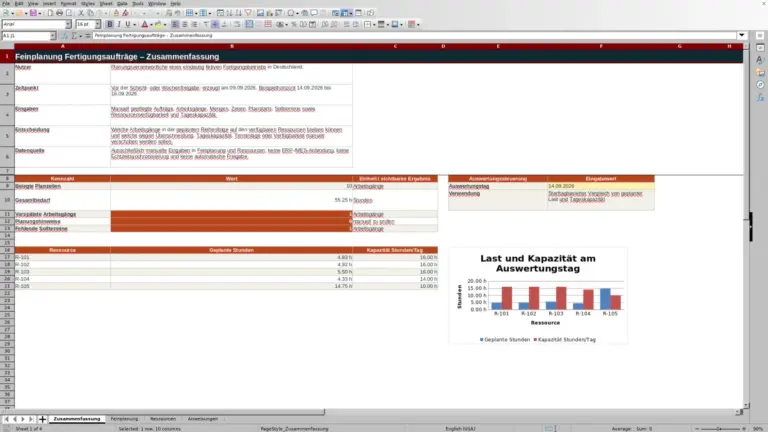Expand the formula bar arrow
This screenshot has height=432, width=768.
[742, 36]
